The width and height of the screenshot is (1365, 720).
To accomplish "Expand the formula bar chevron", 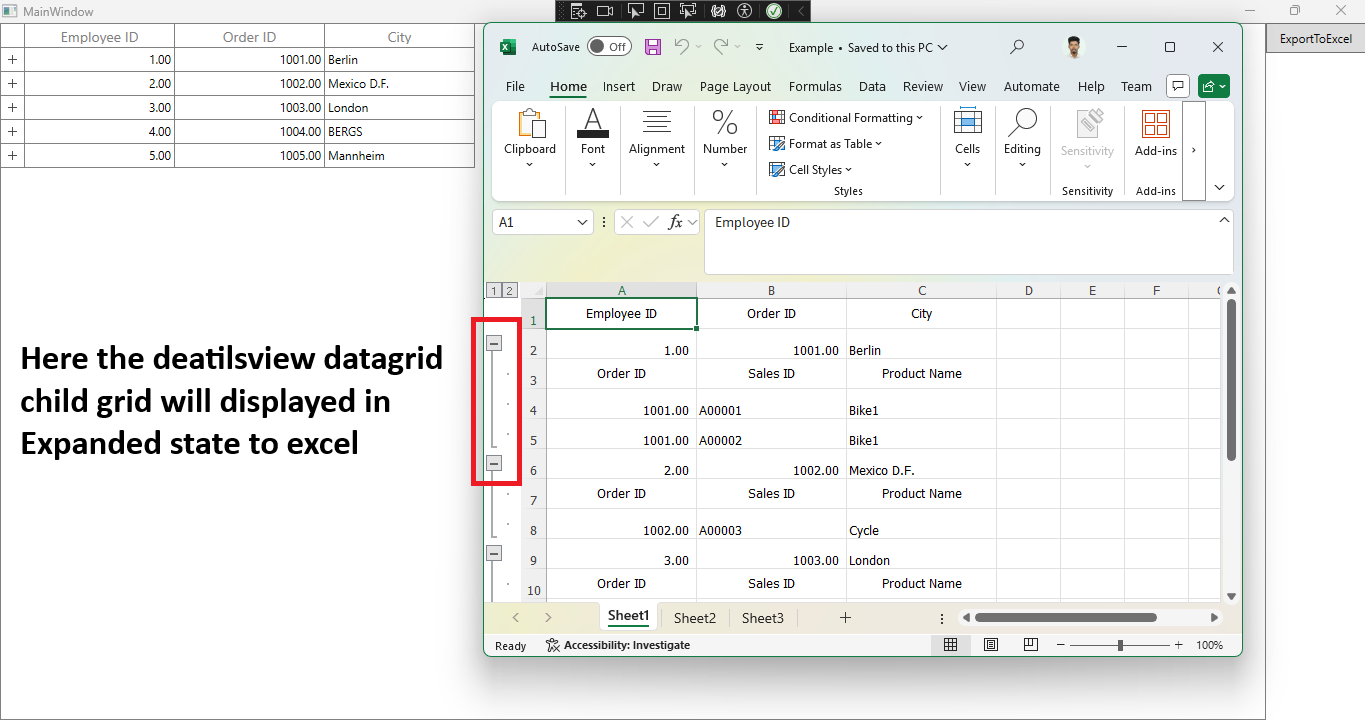I will pos(1223,220).
